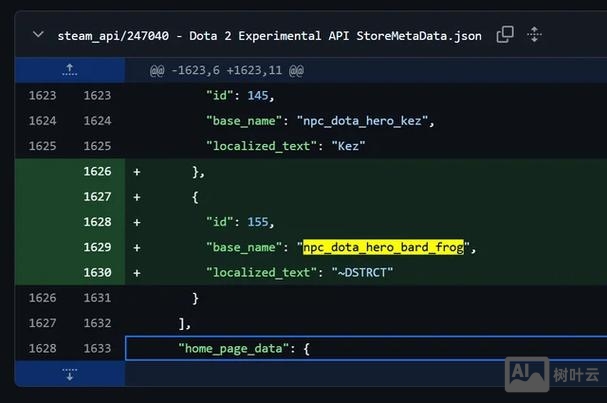Select the "home_page_data" code line
Screen dimensions: 607x403
click(245, 348)
